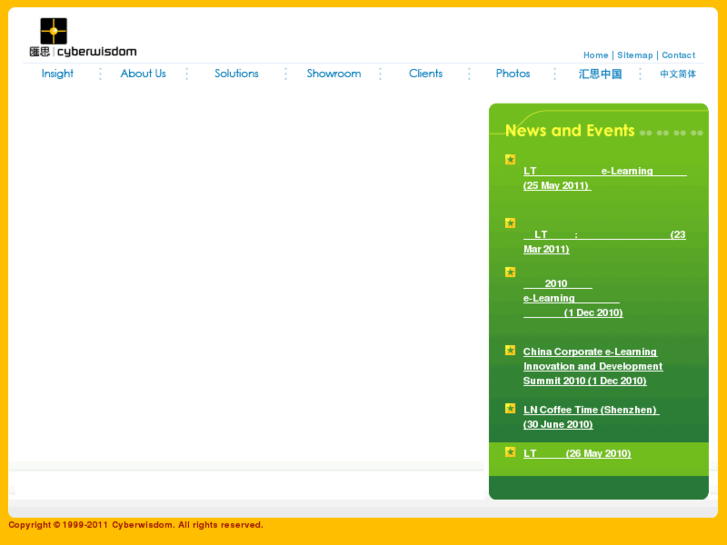Go to Home link
The image size is (727, 545).
point(595,55)
